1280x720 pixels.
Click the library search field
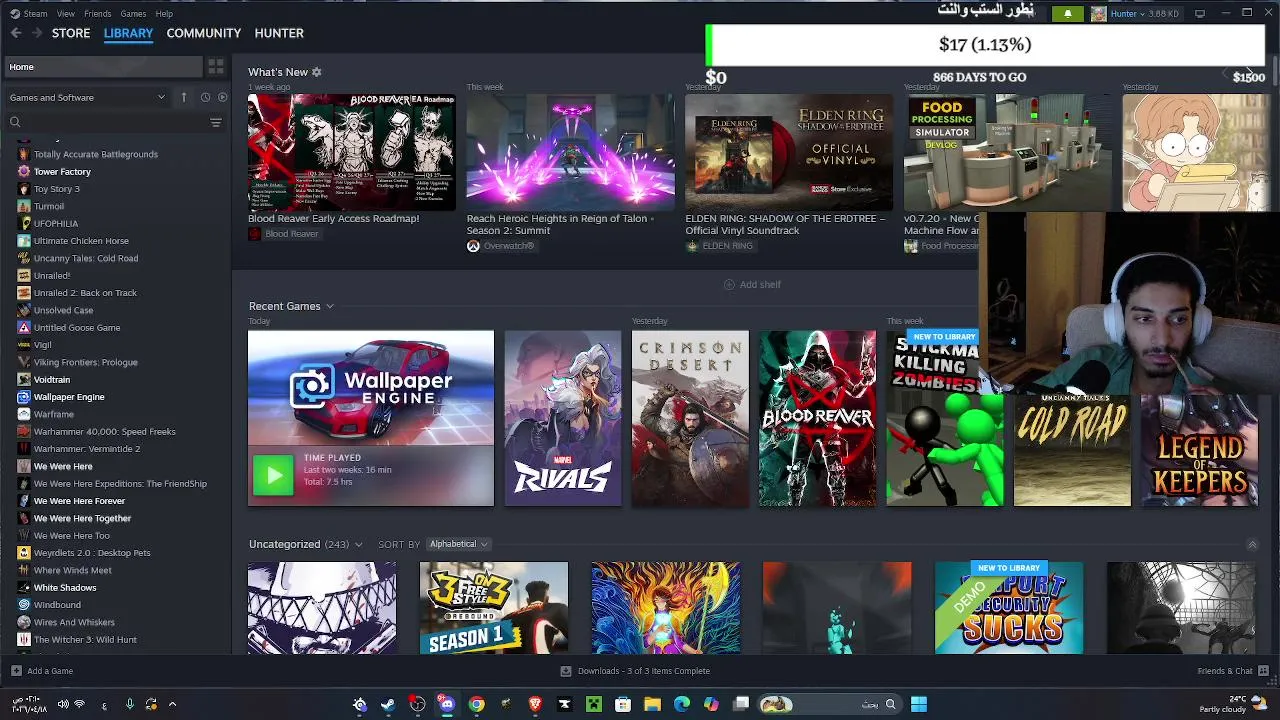tap(107, 122)
